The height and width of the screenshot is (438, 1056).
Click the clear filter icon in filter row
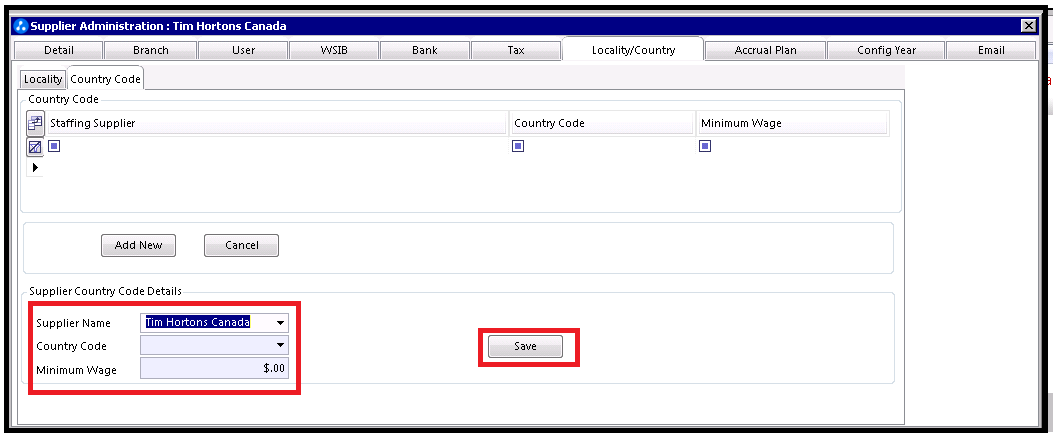coord(35,146)
